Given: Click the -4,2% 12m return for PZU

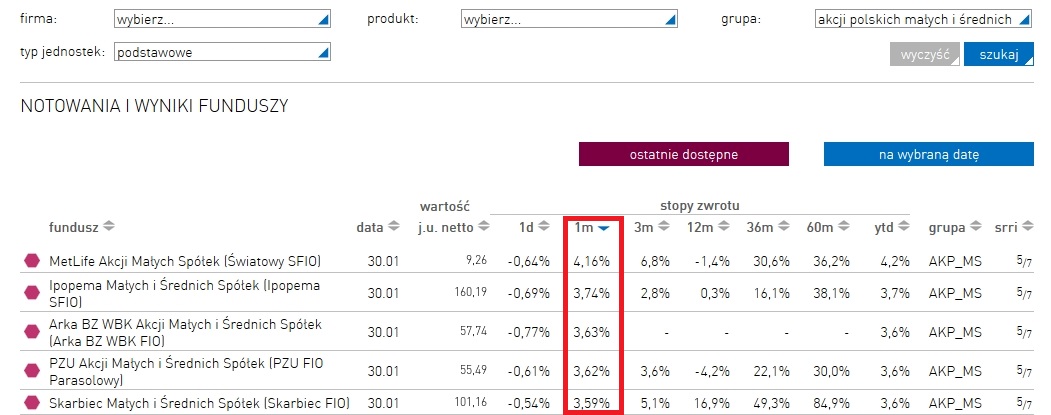Looking at the screenshot, I should coord(713,371).
